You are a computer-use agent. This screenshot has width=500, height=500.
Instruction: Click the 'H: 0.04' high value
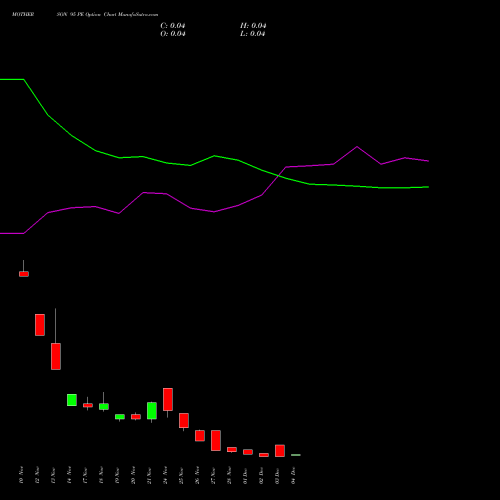253,26
